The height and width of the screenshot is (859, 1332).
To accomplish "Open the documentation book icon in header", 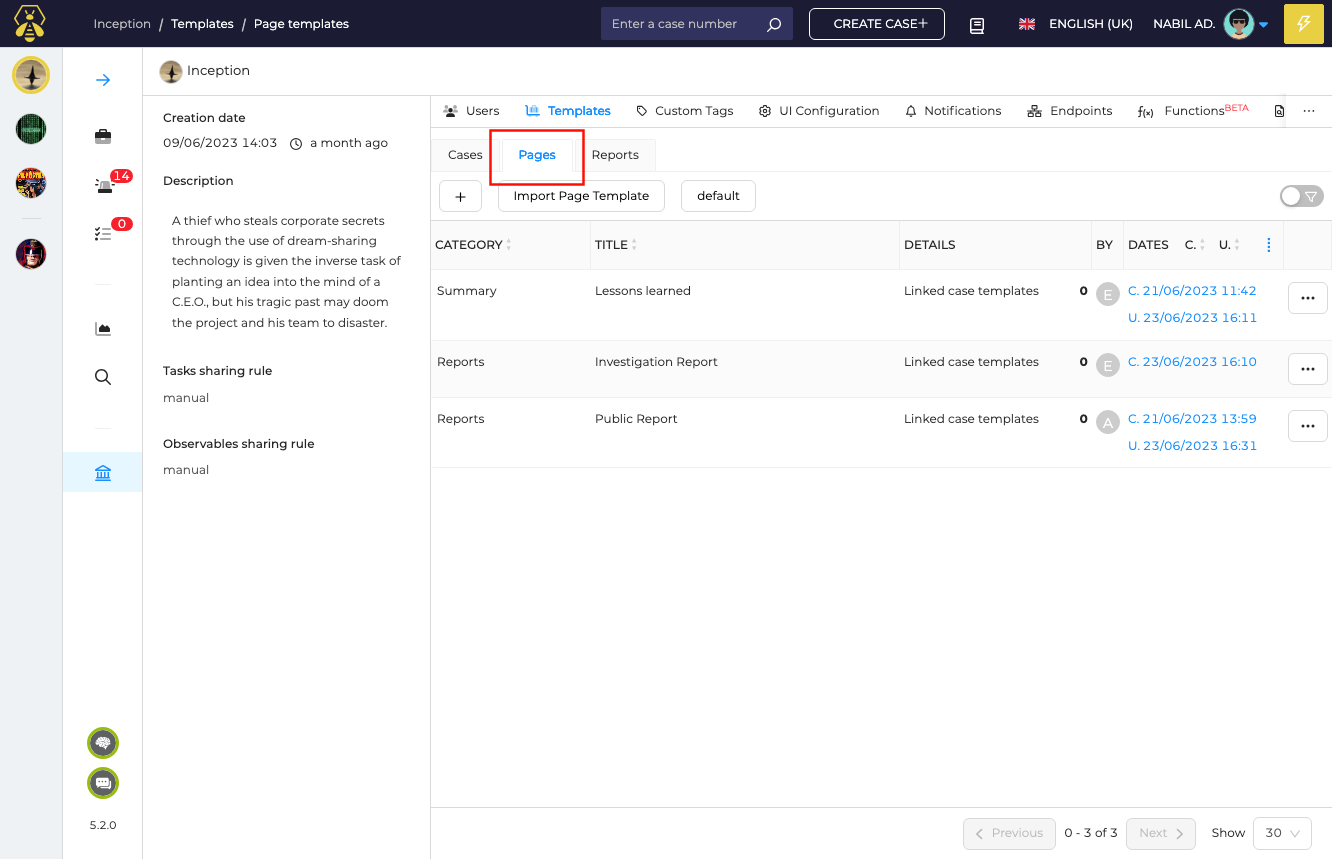I will click(x=977, y=25).
